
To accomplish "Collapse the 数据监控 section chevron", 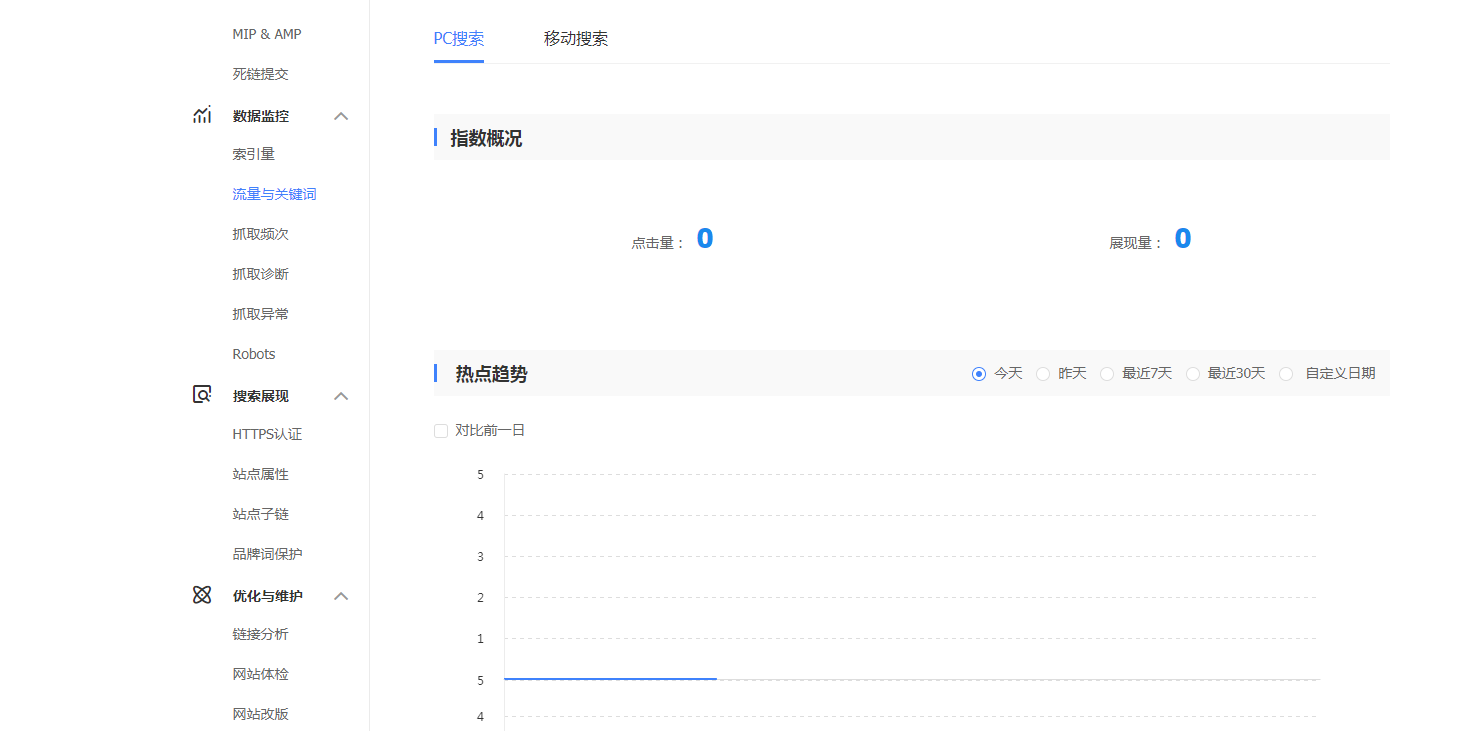I will pyautogui.click(x=341, y=116).
